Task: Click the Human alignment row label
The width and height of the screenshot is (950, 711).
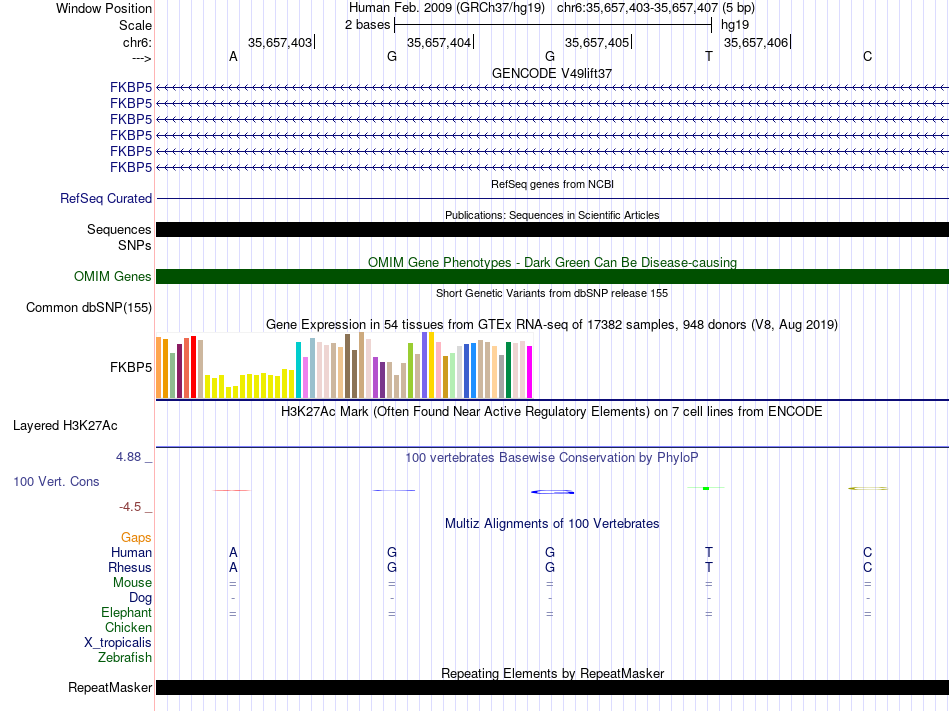Action: [x=131, y=552]
